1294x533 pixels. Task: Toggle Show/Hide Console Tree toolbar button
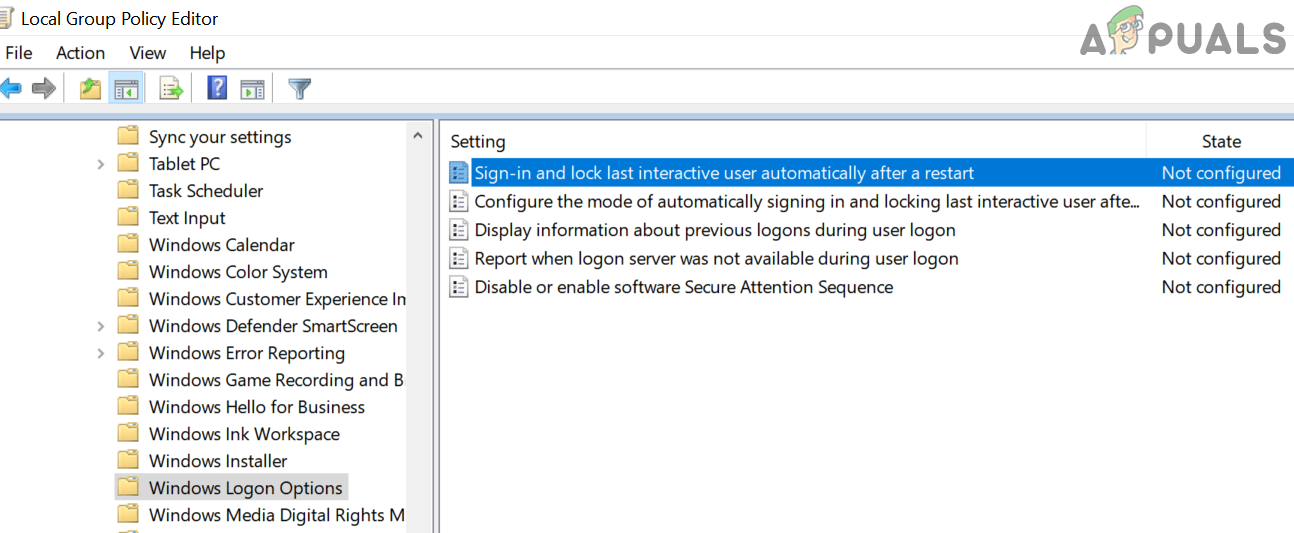(126, 89)
